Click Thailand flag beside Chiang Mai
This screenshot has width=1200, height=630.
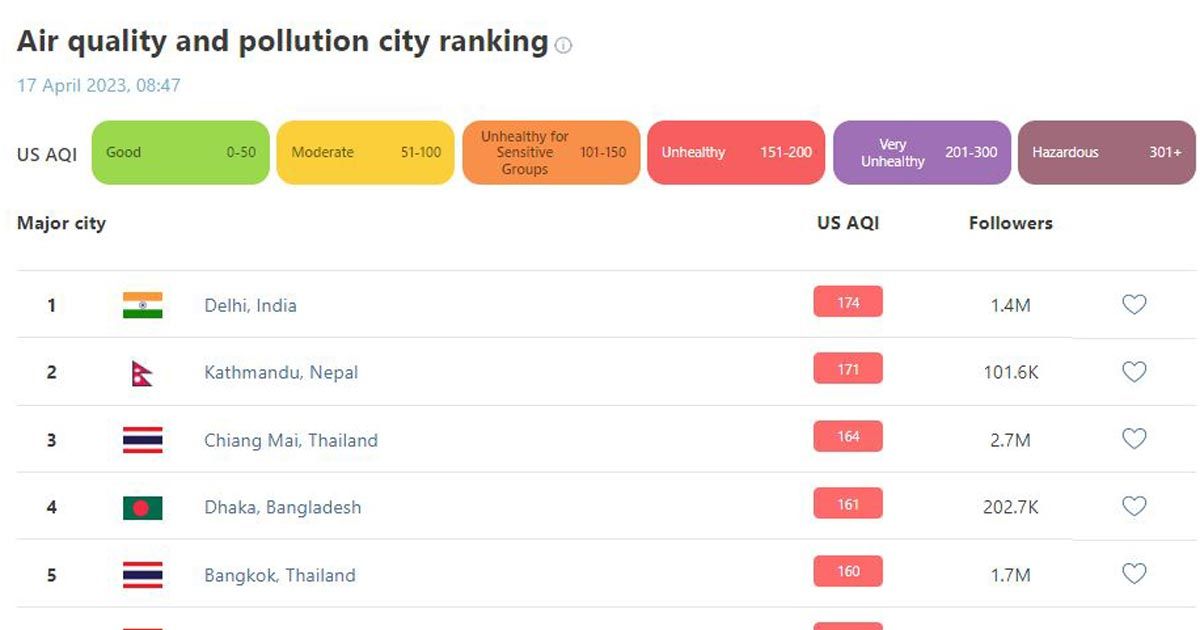point(142,440)
